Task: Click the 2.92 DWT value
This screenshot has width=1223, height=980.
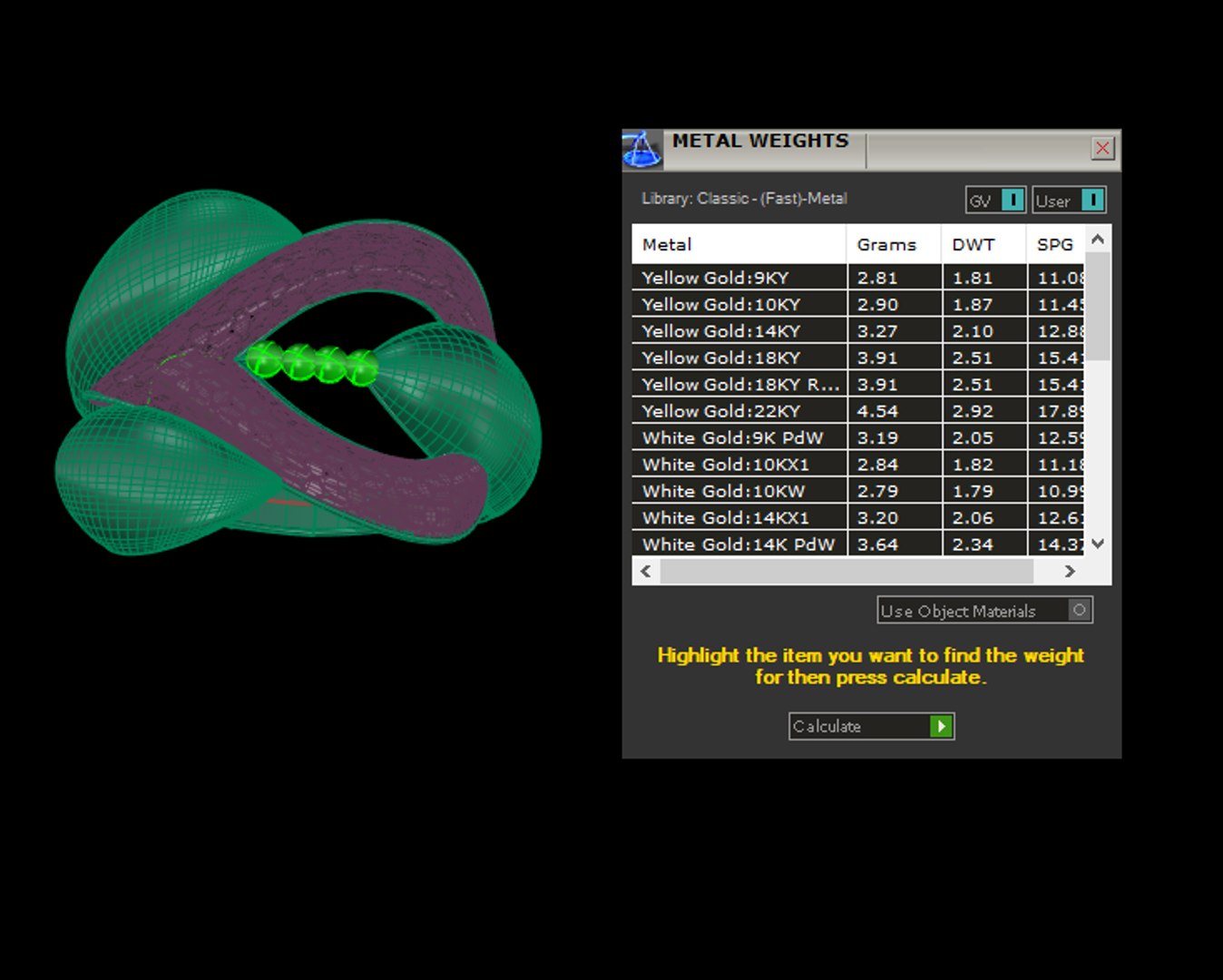Action: [973, 411]
